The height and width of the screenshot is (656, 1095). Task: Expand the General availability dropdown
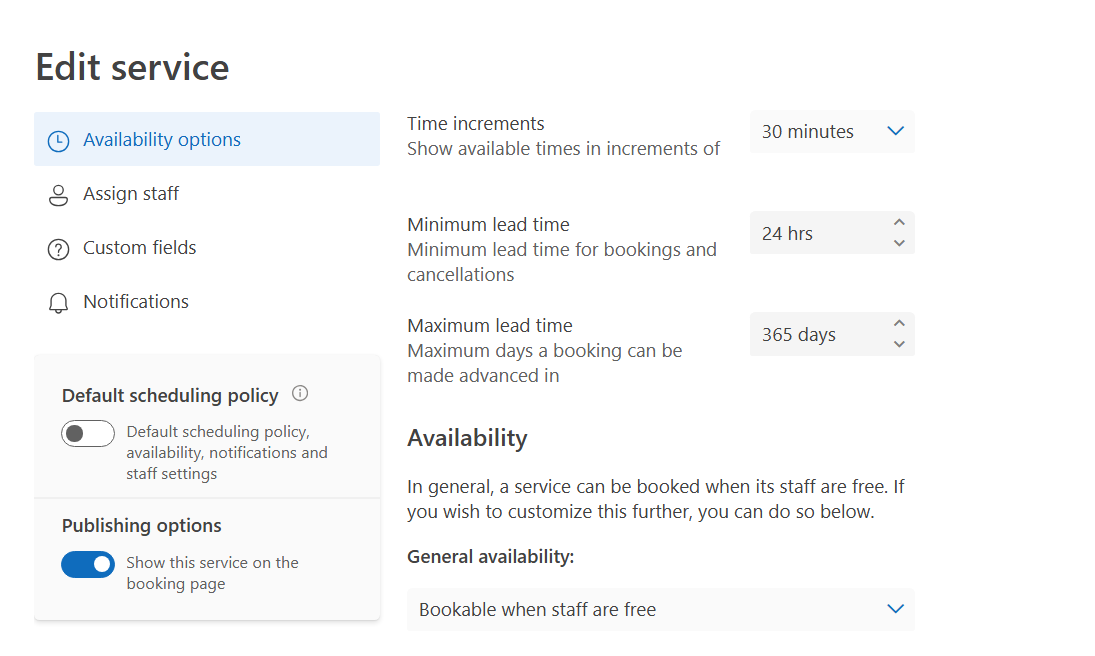click(661, 609)
